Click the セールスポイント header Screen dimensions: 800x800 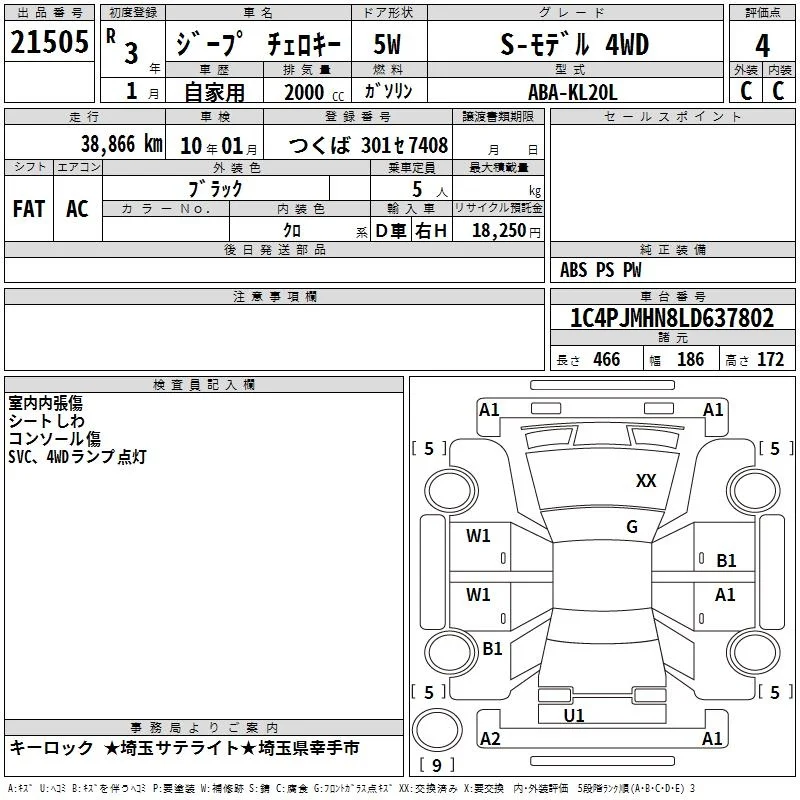coord(672,117)
